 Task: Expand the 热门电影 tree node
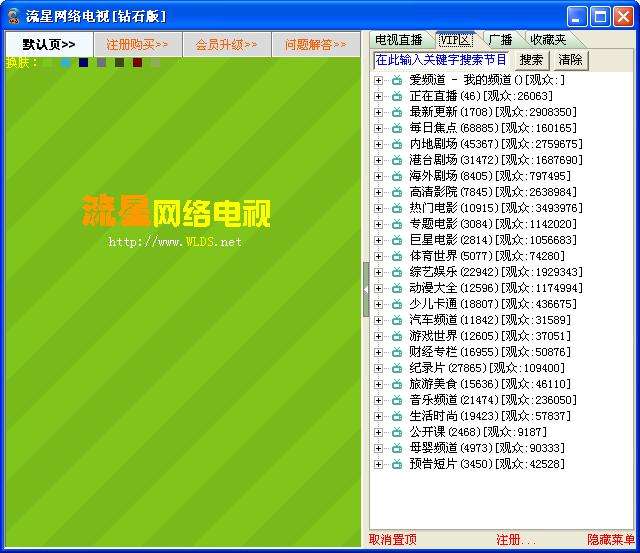click(379, 208)
